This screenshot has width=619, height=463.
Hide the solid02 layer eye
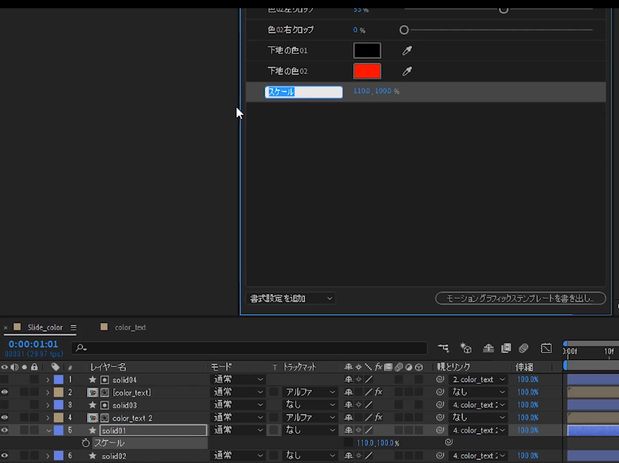4,455
